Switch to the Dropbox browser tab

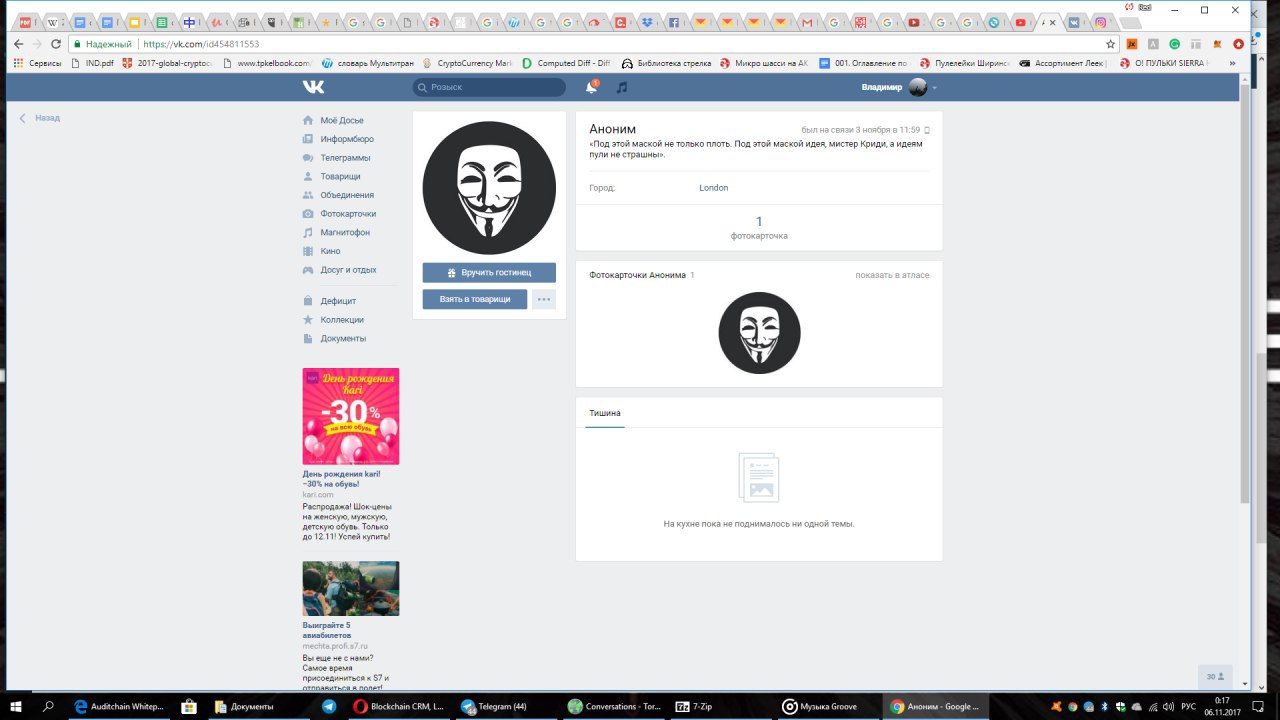[649, 22]
